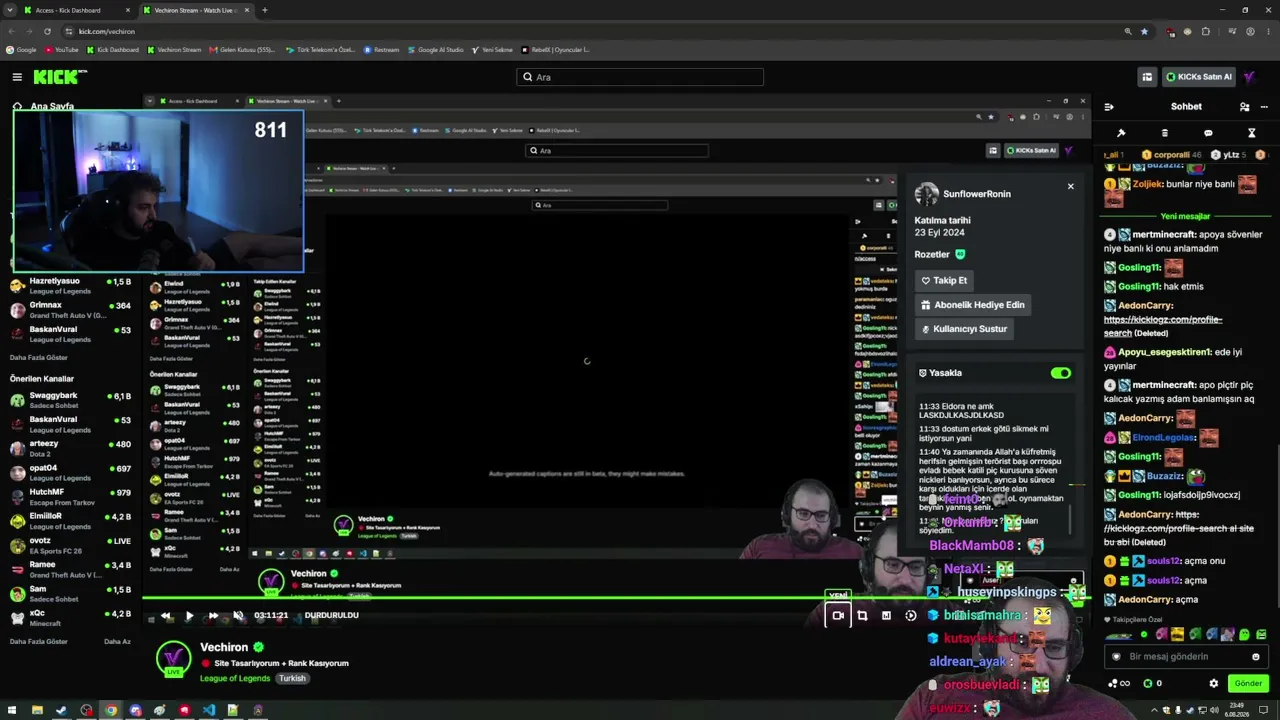The width and height of the screenshot is (1280, 720).
Task: Open the League of Legends category link
Action: [235, 679]
